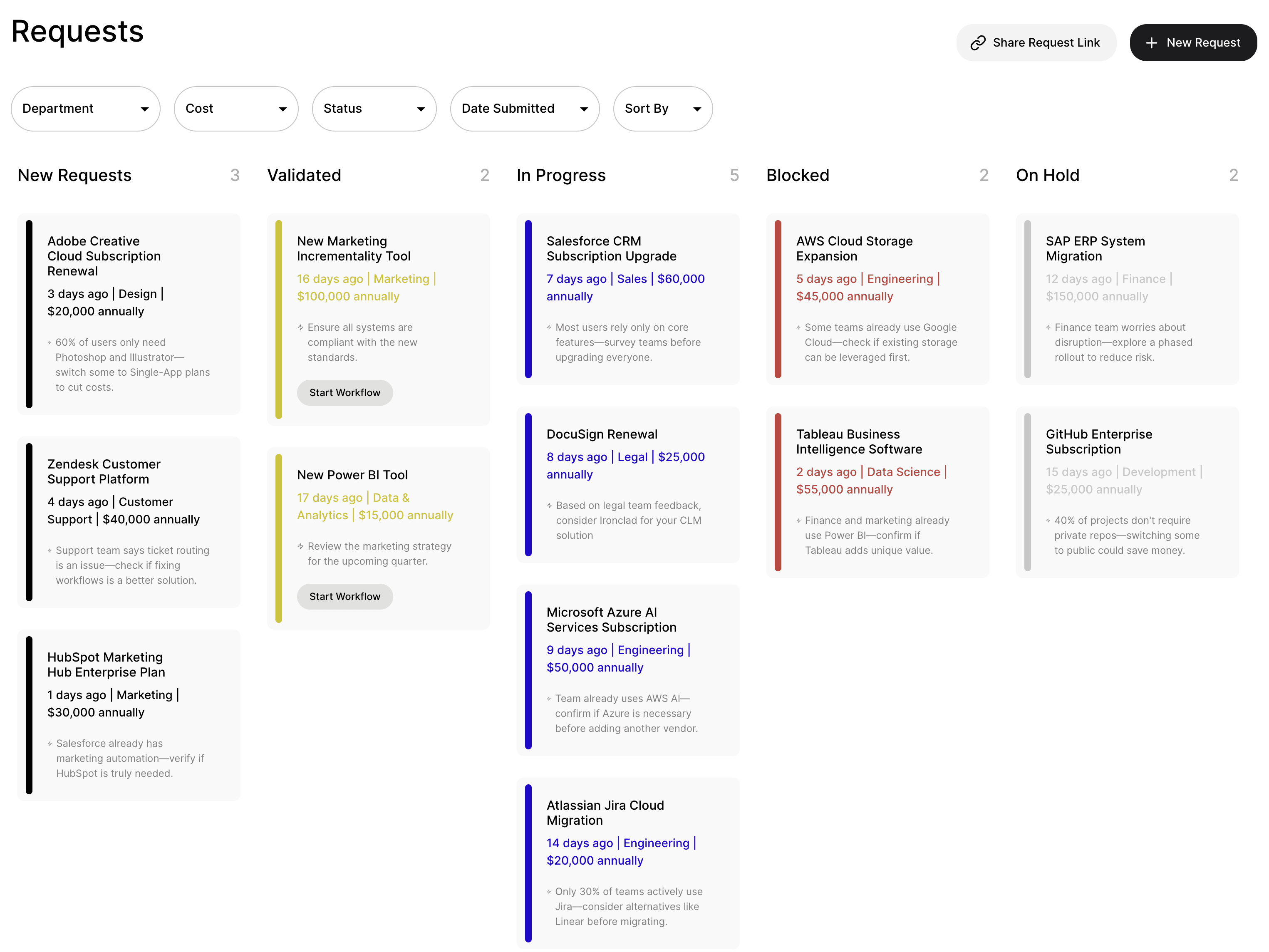Open the New Power BI Tool title
The width and height of the screenshot is (1269, 952).
coord(352,475)
